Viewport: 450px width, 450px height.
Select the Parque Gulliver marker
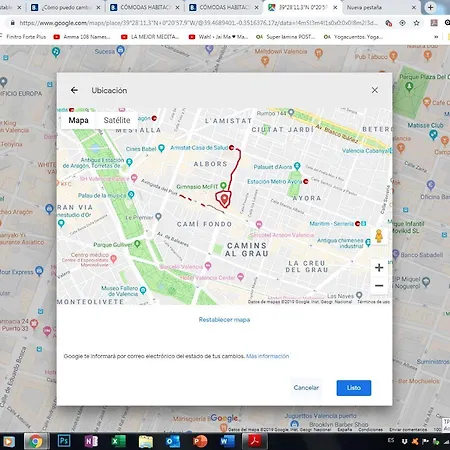137,244
